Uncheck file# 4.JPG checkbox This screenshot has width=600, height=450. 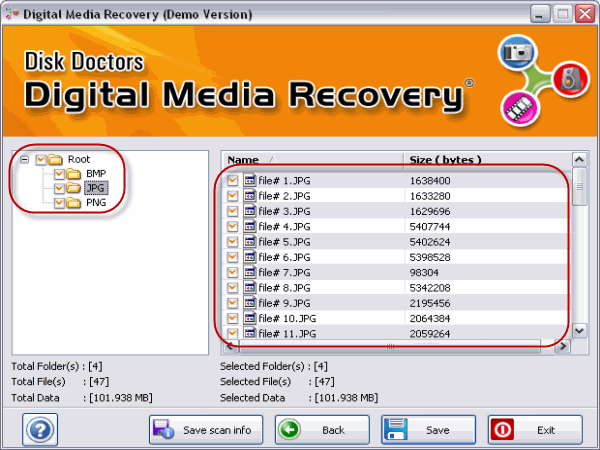pos(232,227)
